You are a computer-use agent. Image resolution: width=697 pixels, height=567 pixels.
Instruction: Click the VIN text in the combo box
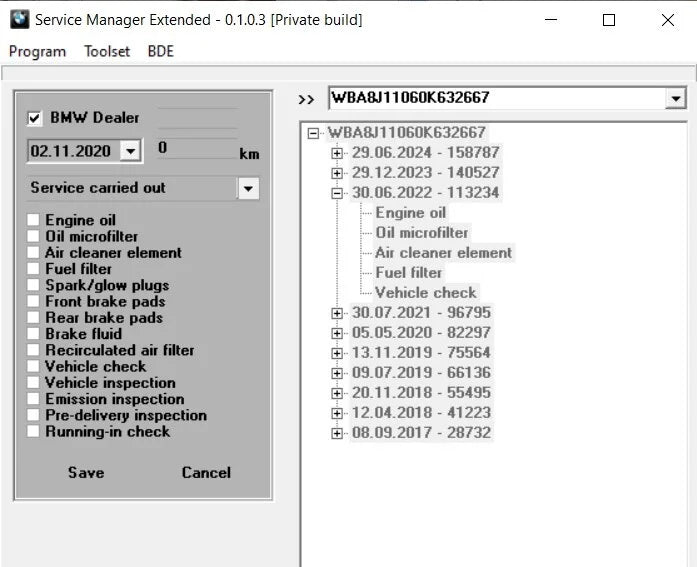pyautogui.click(x=411, y=97)
